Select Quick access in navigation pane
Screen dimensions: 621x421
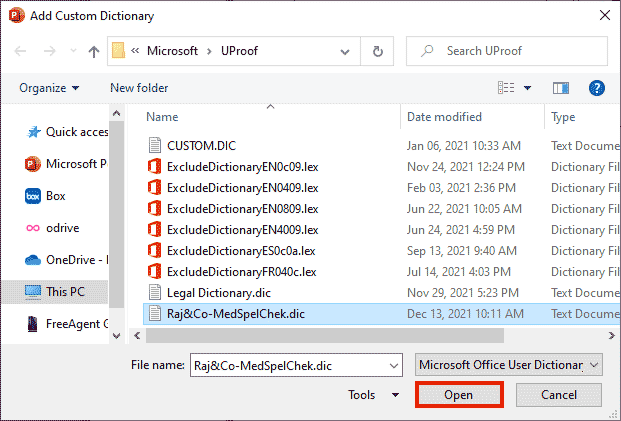[67, 132]
